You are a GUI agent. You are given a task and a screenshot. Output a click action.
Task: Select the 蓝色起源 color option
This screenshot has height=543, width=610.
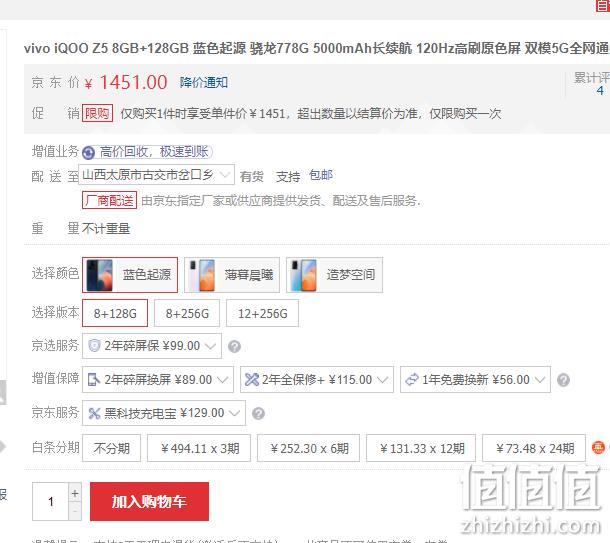(x=130, y=275)
